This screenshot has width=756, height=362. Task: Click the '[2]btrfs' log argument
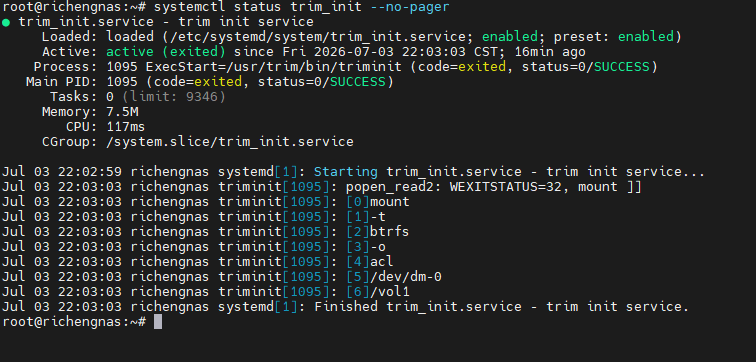click(x=378, y=231)
